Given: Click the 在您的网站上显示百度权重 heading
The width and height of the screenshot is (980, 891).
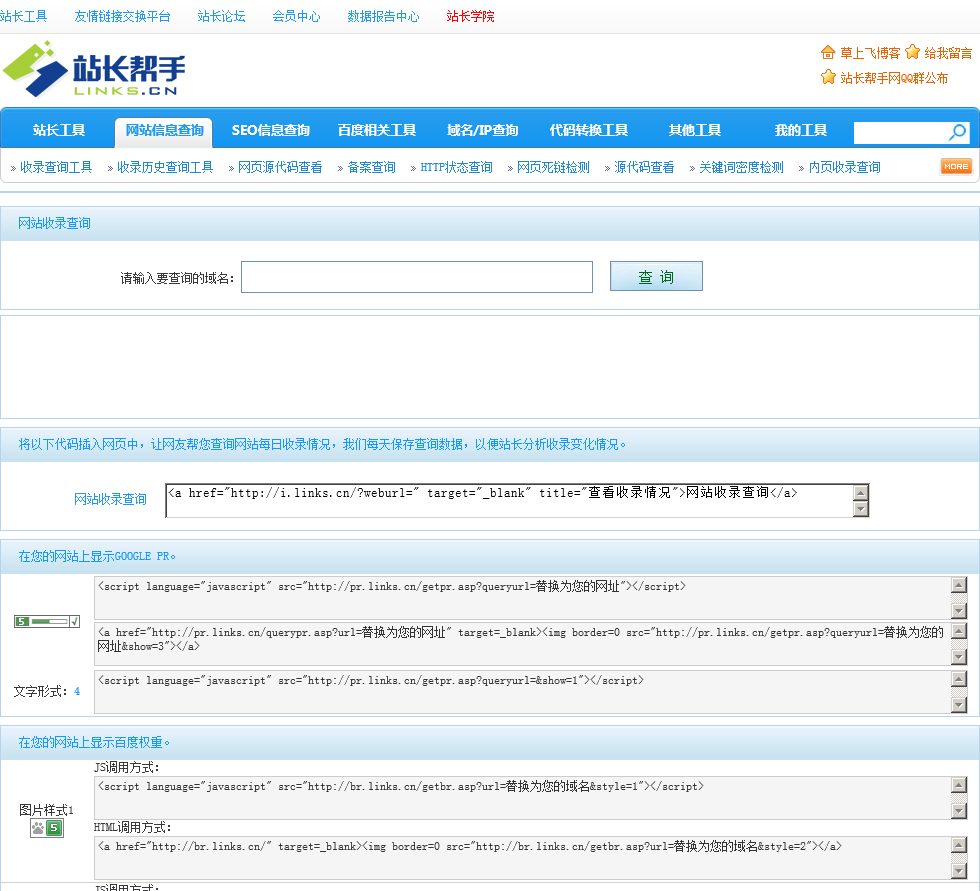Looking at the screenshot, I should pyautogui.click(x=94, y=742).
